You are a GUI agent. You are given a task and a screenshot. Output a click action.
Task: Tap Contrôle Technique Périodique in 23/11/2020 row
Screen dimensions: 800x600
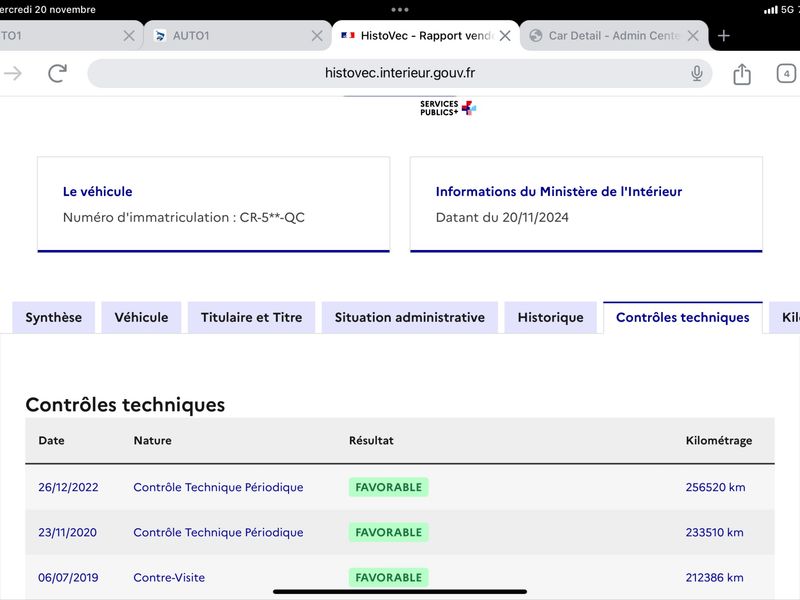tap(218, 532)
